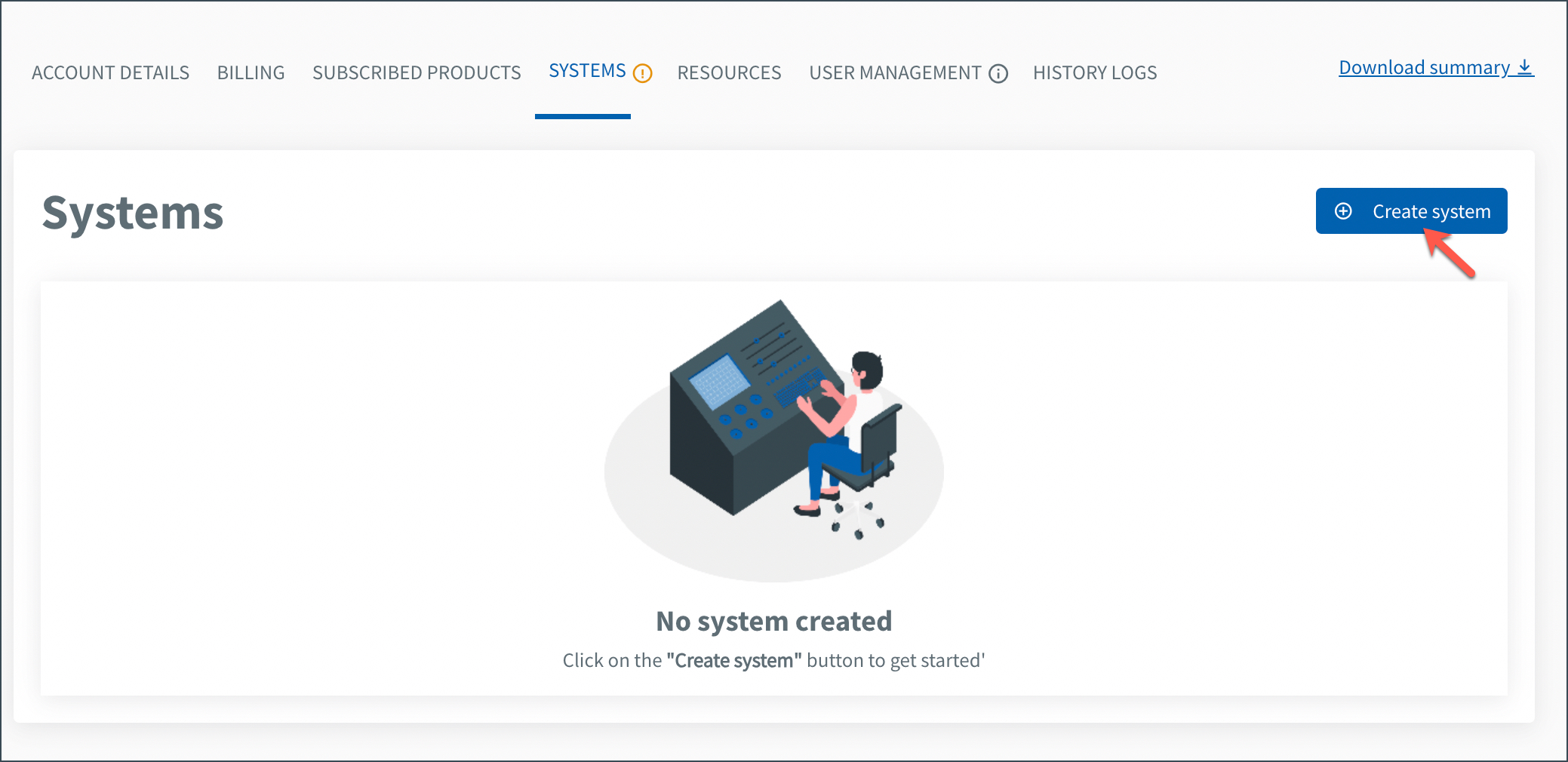Click the download arrow icon after Download summary
The width and height of the screenshot is (1568, 762).
tap(1525, 67)
